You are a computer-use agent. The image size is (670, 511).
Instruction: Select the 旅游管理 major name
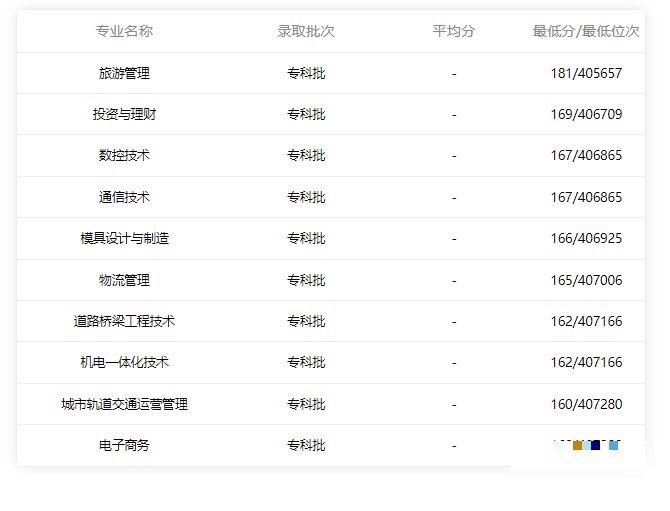pyautogui.click(x=124, y=73)
